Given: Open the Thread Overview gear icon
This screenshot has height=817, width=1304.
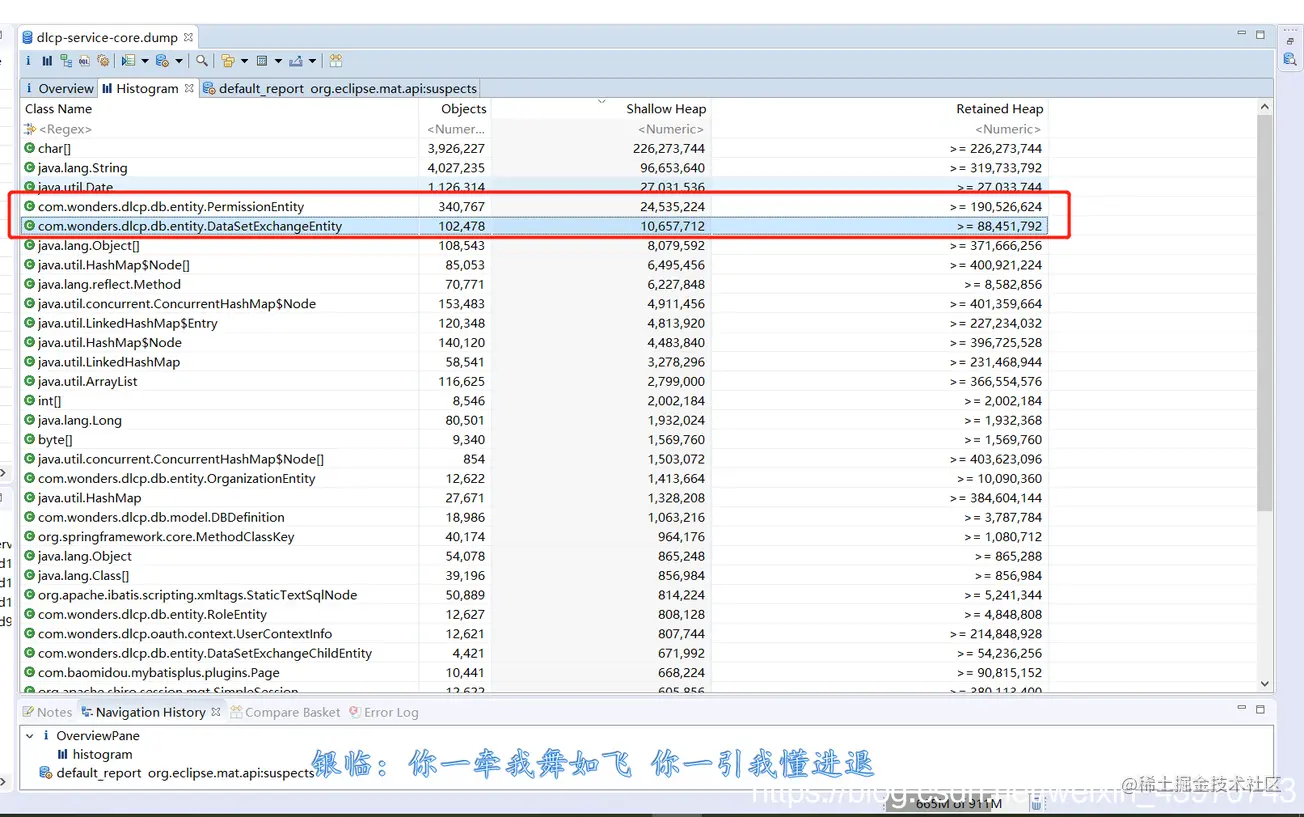Looking at the screenshot, I should [x=102, y=61].
